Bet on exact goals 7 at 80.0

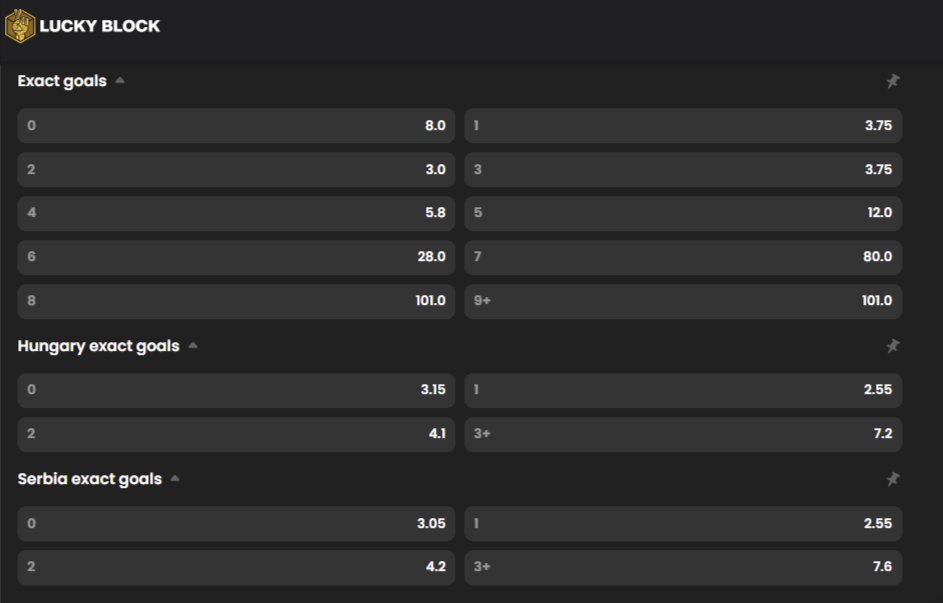pyautogui.click(x=683, y=257)
